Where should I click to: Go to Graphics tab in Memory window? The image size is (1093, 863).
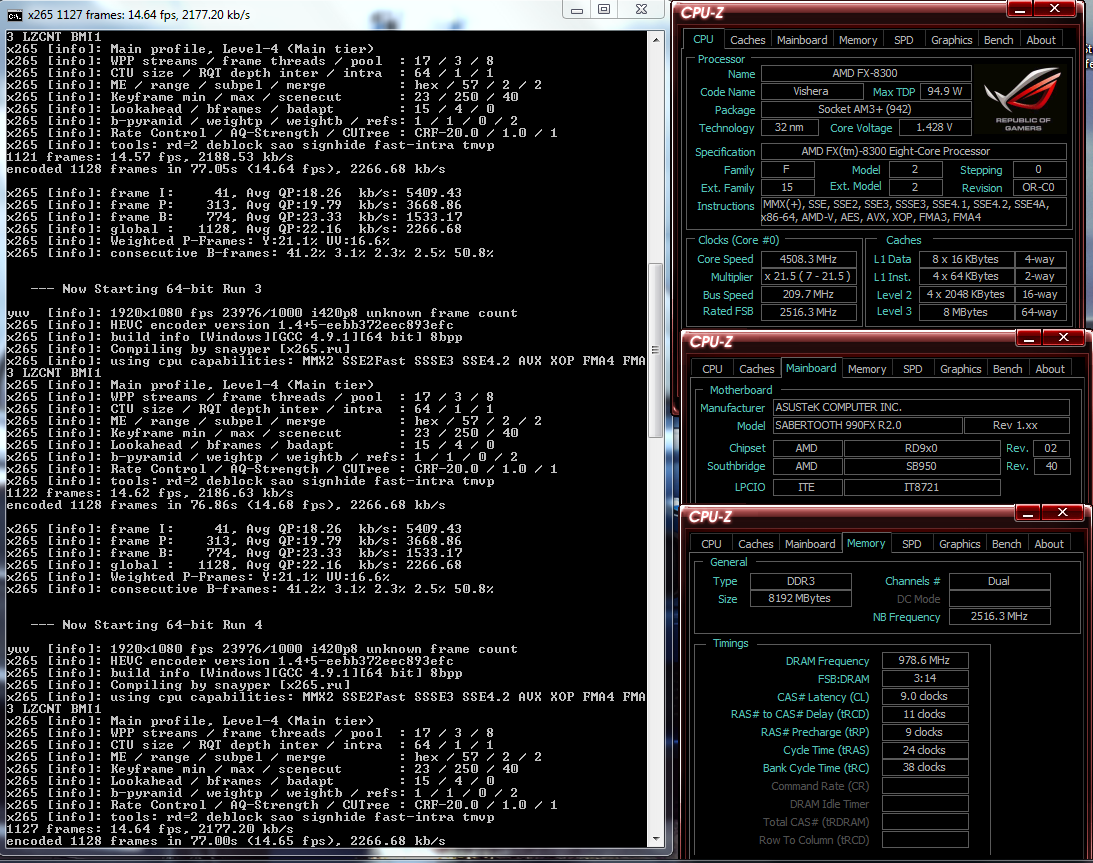[960, 544]
